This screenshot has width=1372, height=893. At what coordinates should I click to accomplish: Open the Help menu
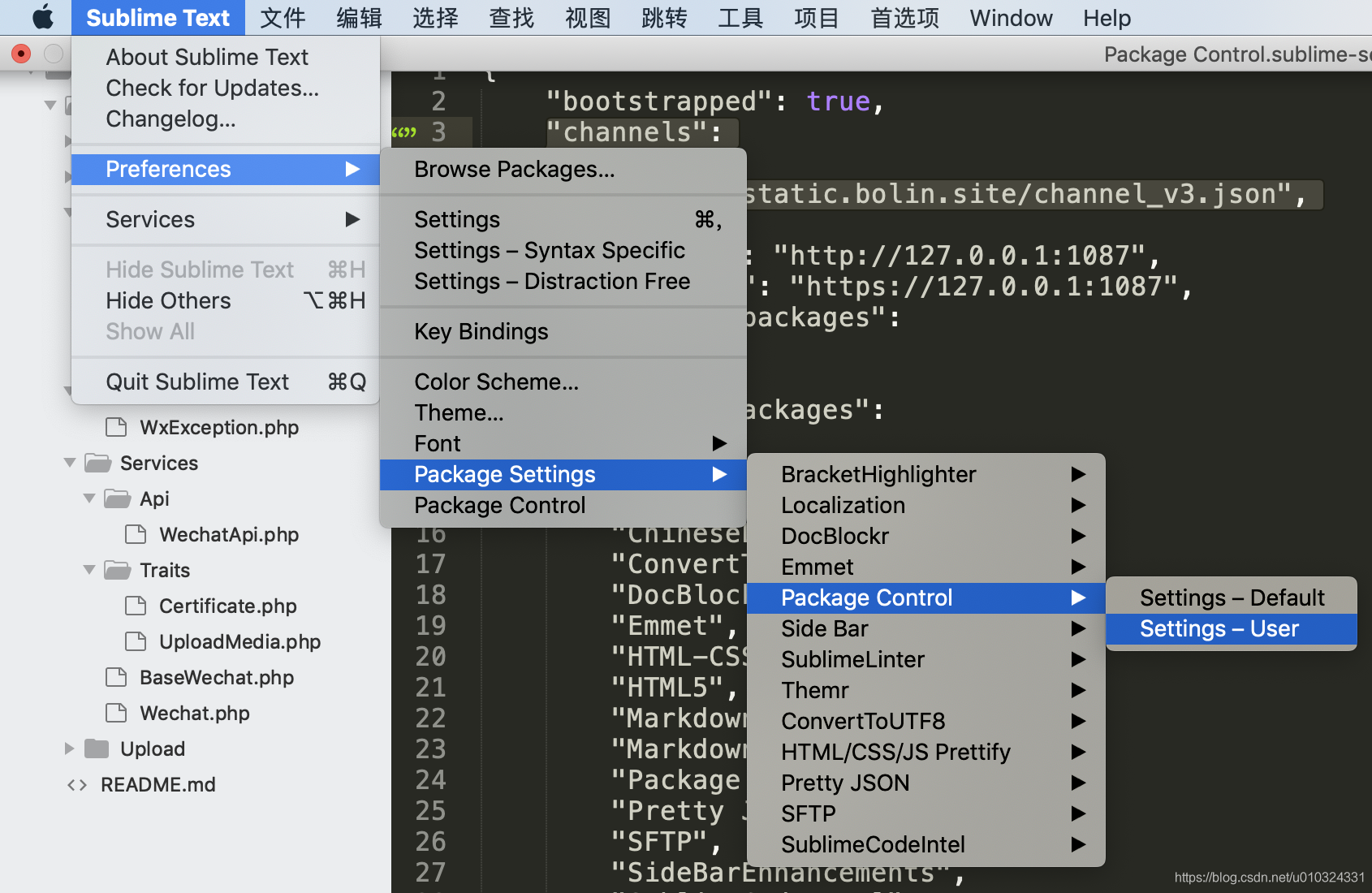(x=1107, y=17)
